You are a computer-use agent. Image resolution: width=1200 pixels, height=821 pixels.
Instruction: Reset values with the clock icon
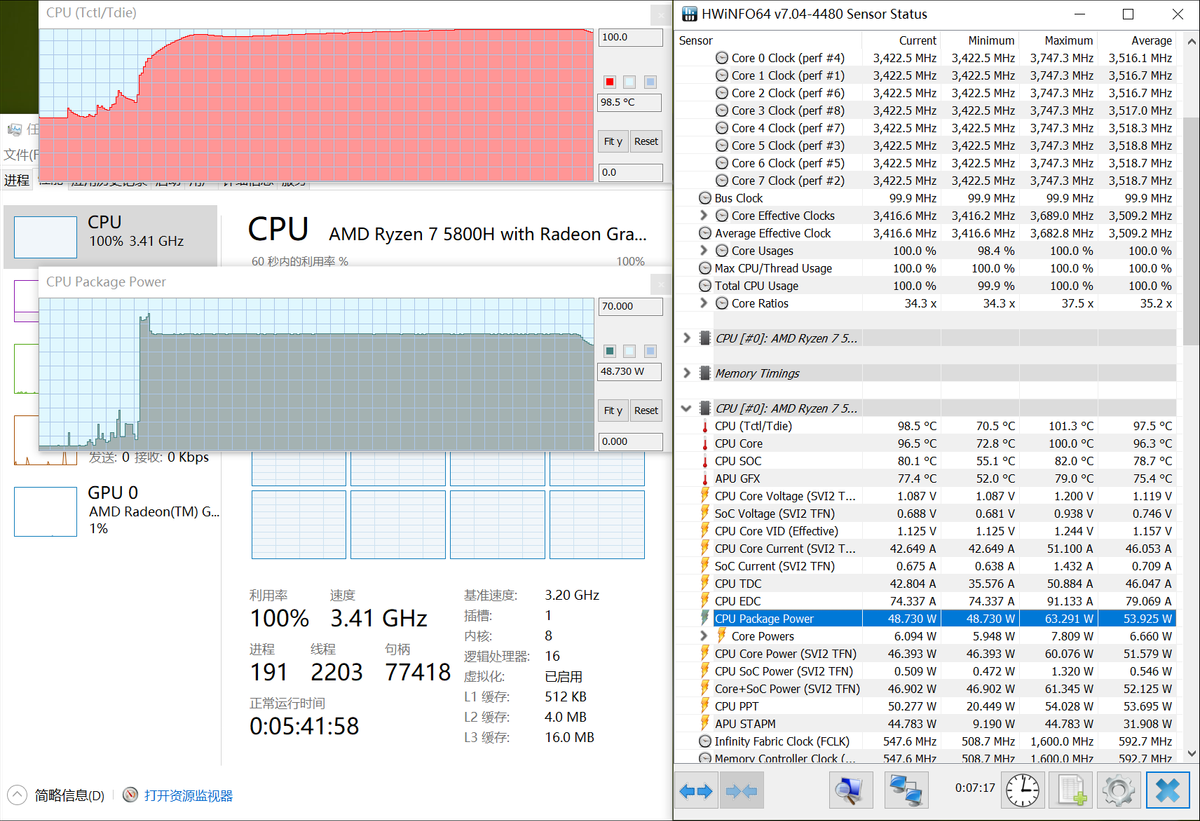[x=1022, y=790]
